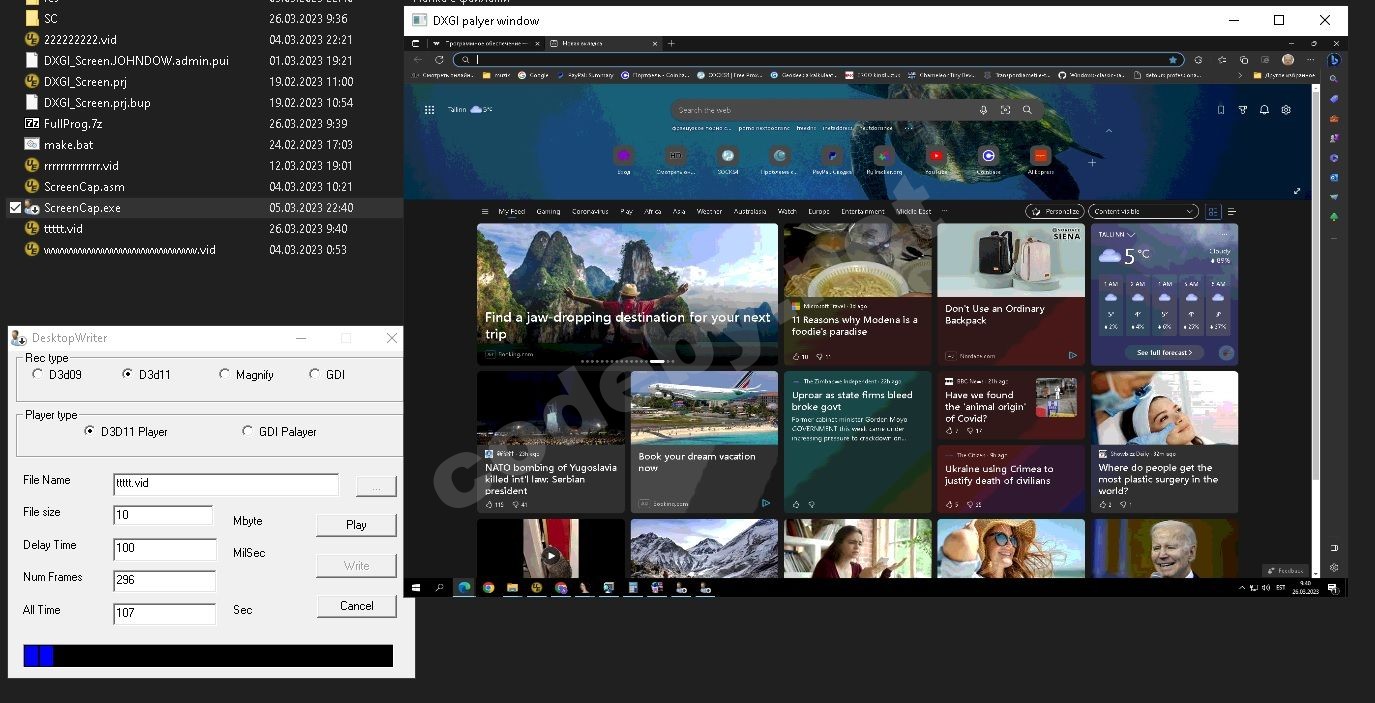Untick the checkbox beside ScreenCap.exe
The height and width of the screenshot is (703, 1375).
pos(15,208)
